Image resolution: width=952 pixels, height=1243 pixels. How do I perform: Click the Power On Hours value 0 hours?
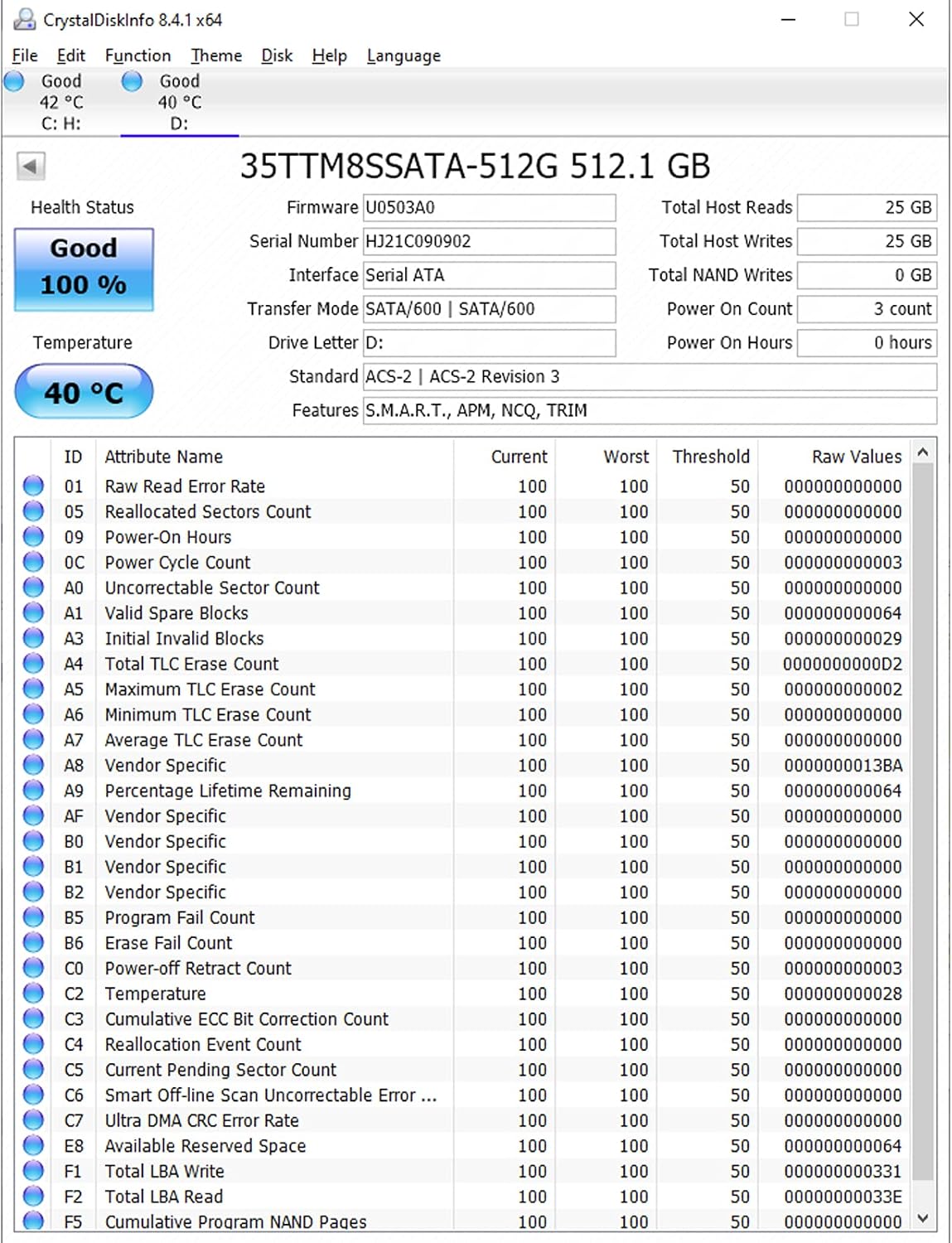[x=867, y=342]
